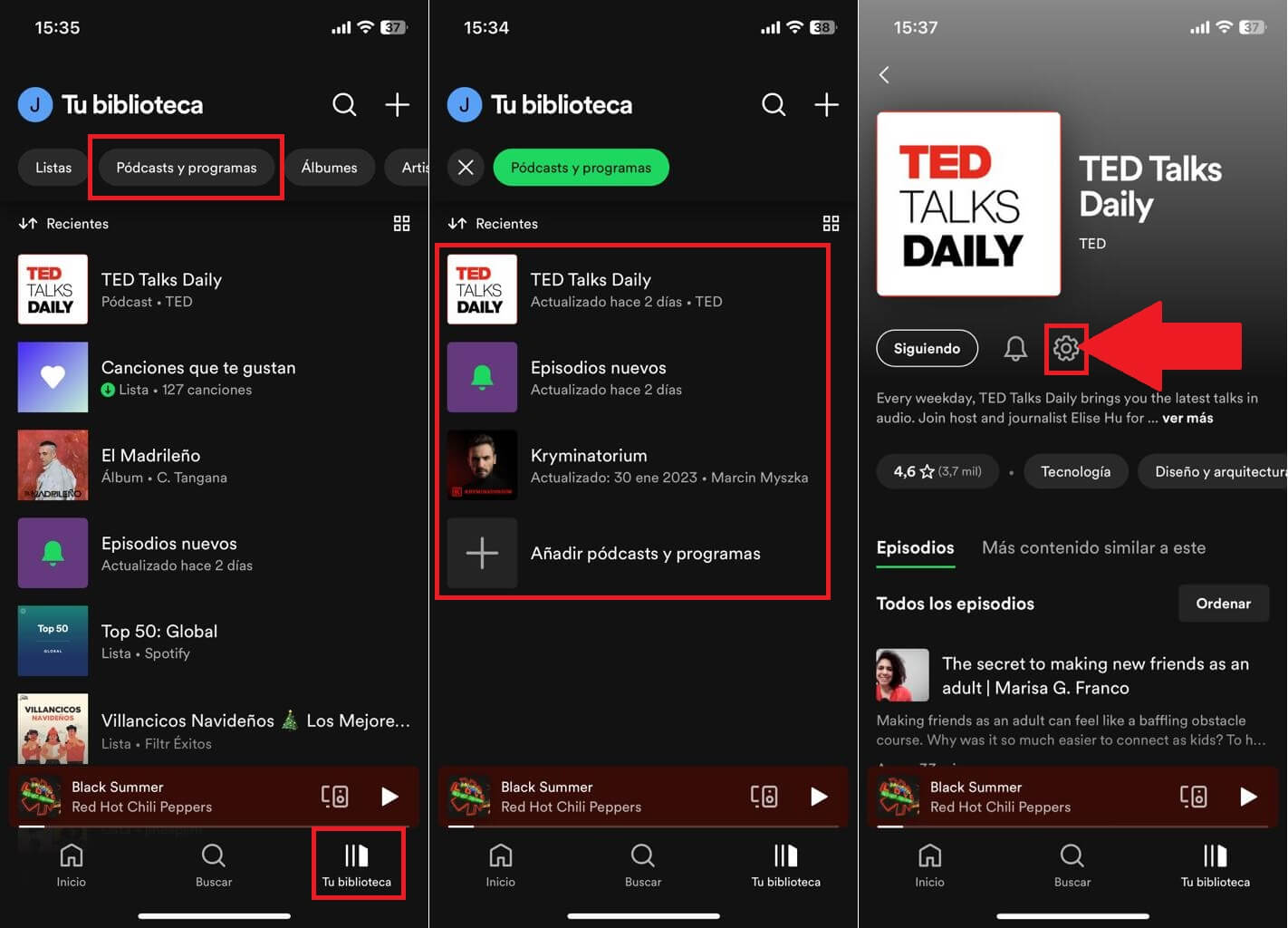Open Buscar tab in left screen
The height and width of the screenshot is (928, 1288).
214,865
